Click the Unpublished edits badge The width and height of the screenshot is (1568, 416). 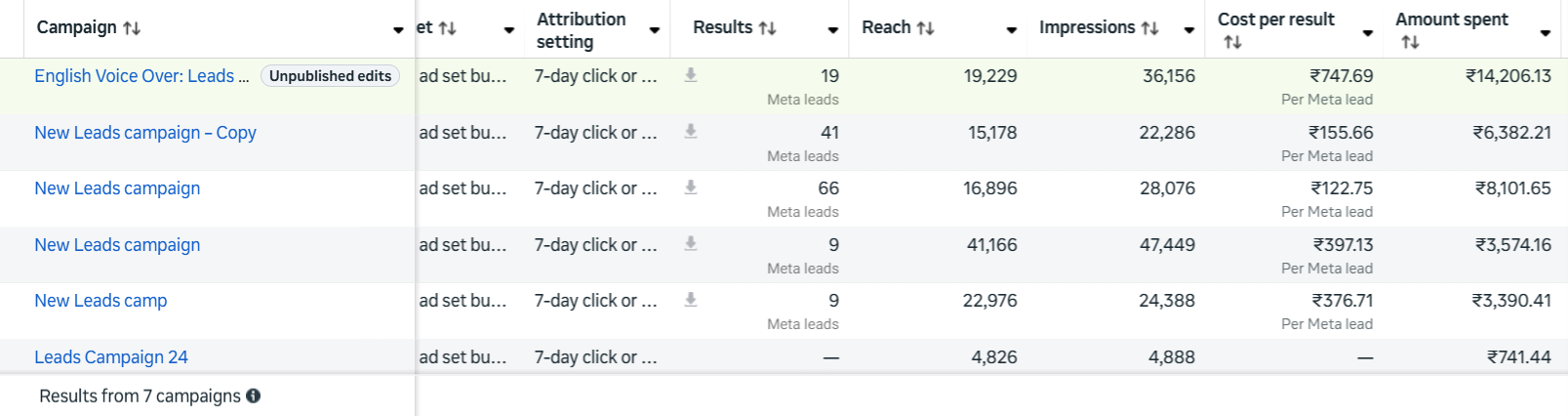pos(330,76)
